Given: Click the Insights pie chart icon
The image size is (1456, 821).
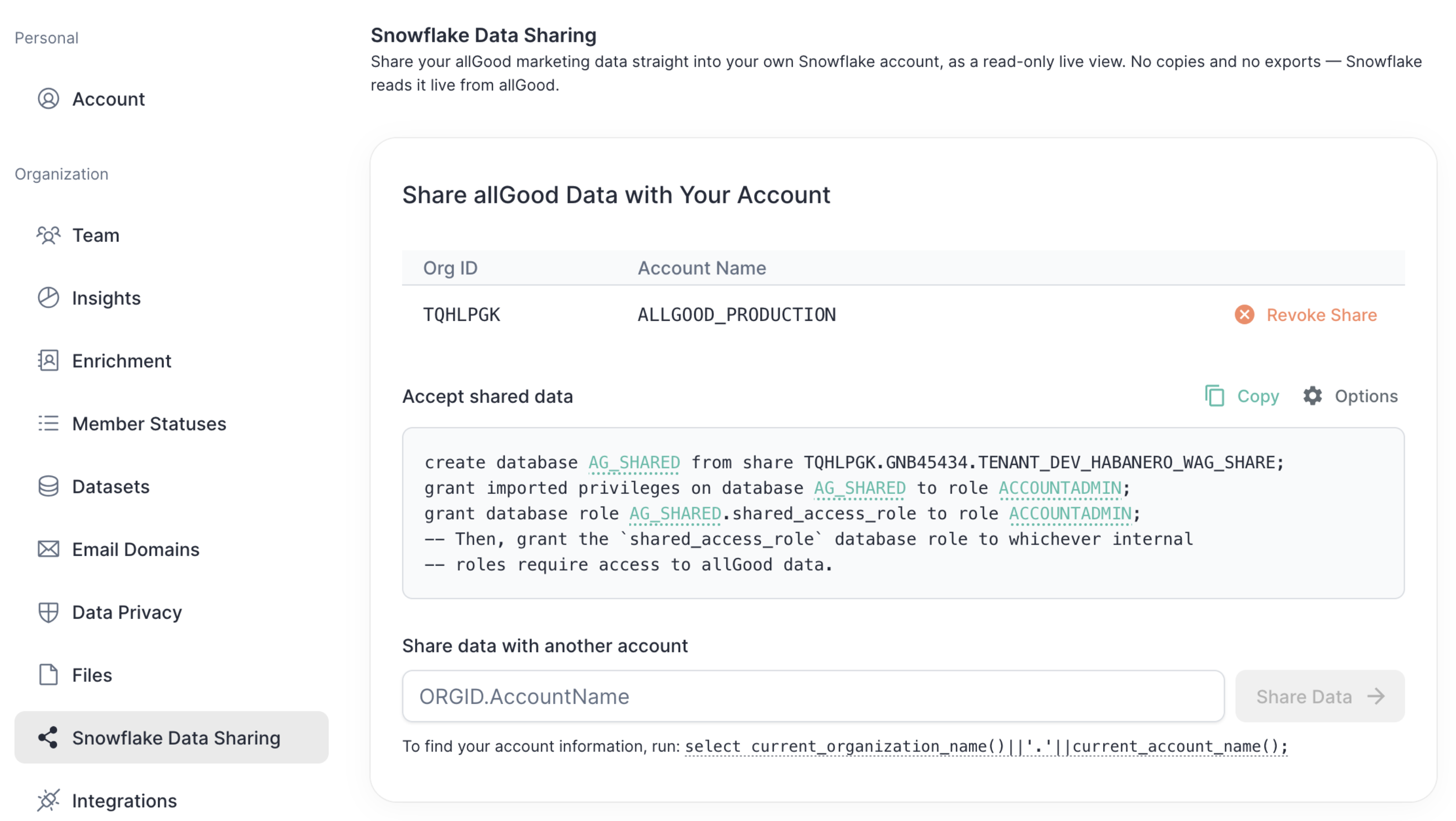Looking at the screenshot, I should (49, 298).
